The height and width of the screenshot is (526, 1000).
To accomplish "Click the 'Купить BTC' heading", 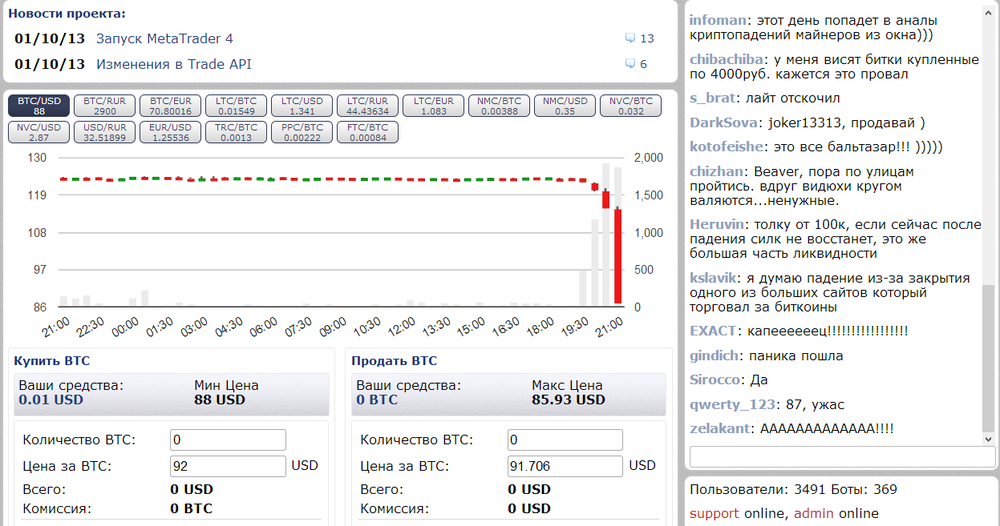I will coord(52,361).
